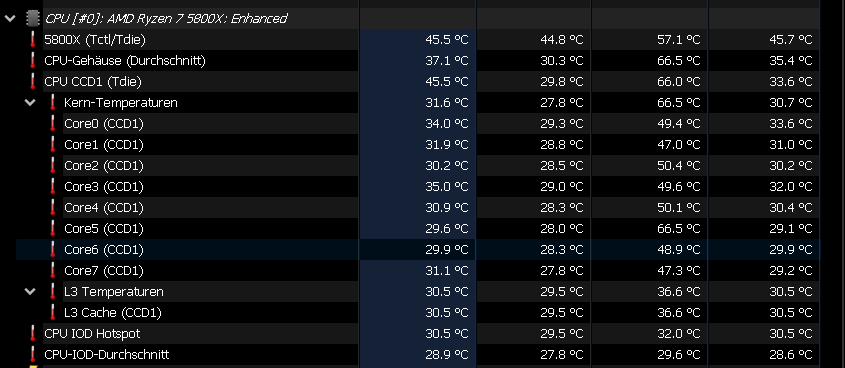Image resolution: width=845 pixels, height=368 pixels.
Task: Click the 28.0 °C minimum of Core5
Action: tap(562, 228)
